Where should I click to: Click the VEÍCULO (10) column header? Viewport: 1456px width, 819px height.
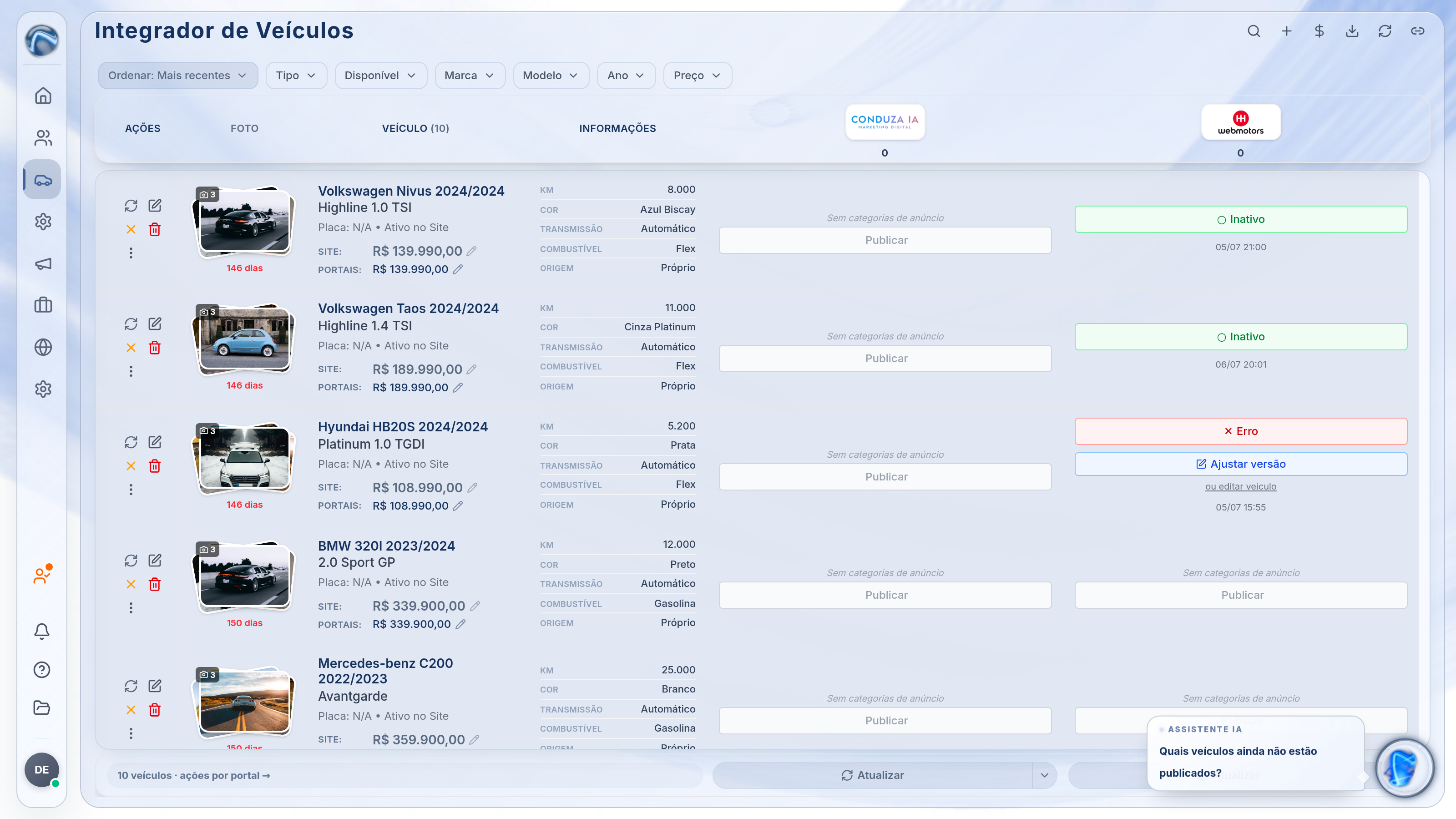point(415,129)
